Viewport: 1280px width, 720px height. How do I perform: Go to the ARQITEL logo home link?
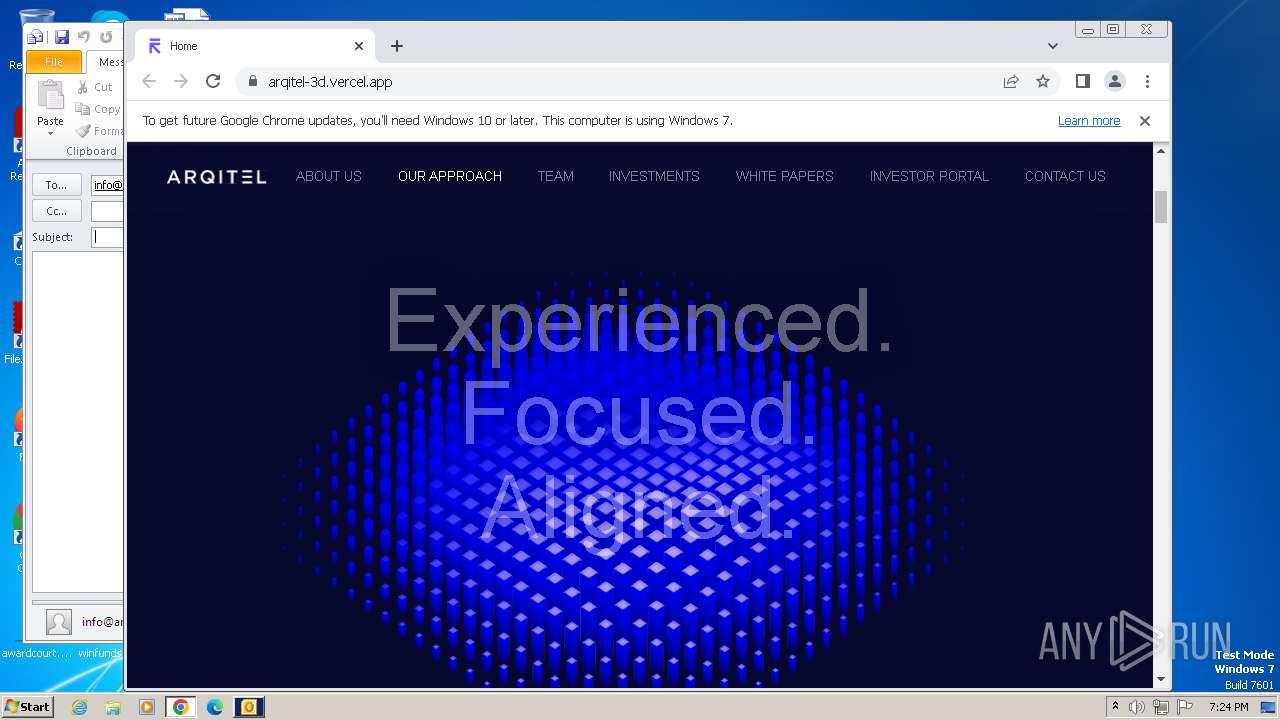click(x=216, y=177)
